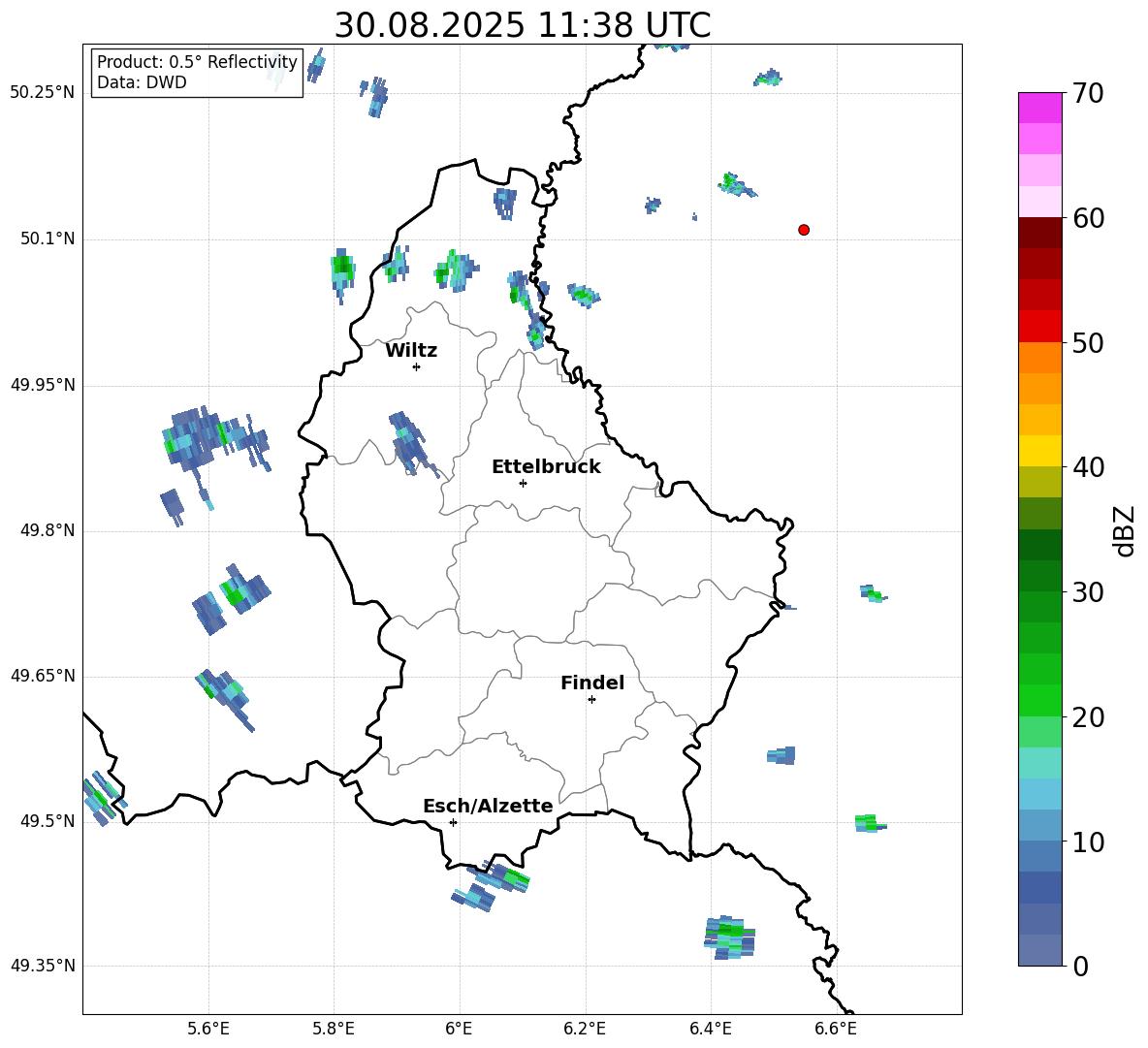Pick the bright yellow swatch above 40 dBZ
Screen dimensions: 1148x1048
point(1040,451)
